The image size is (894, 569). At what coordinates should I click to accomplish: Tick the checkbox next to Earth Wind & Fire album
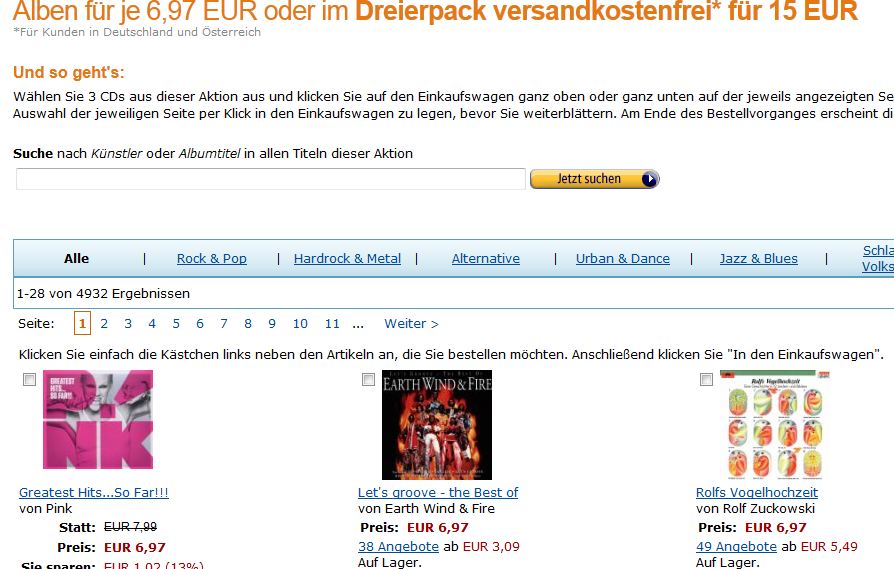368,380
